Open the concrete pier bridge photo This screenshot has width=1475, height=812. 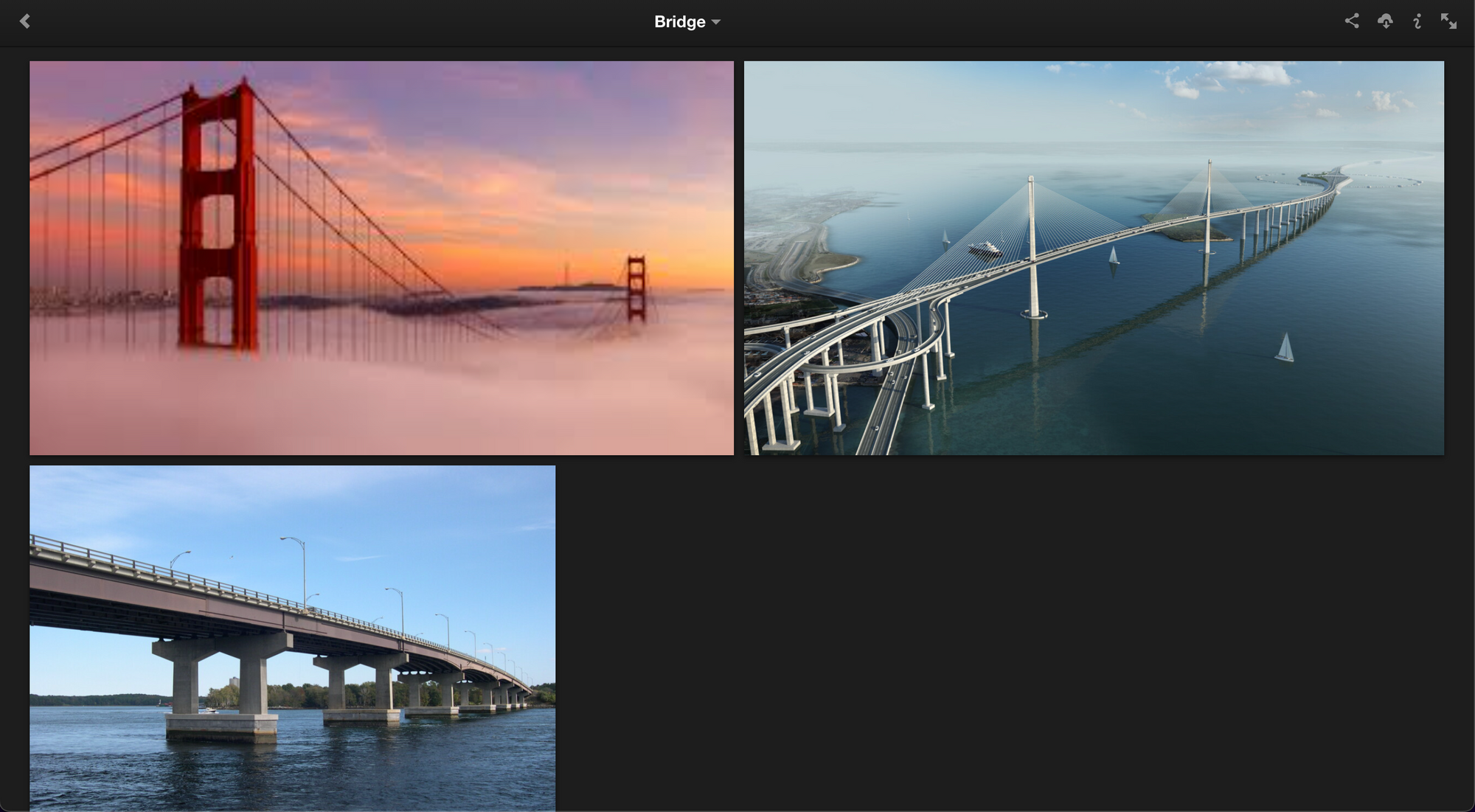pos(292,638)
